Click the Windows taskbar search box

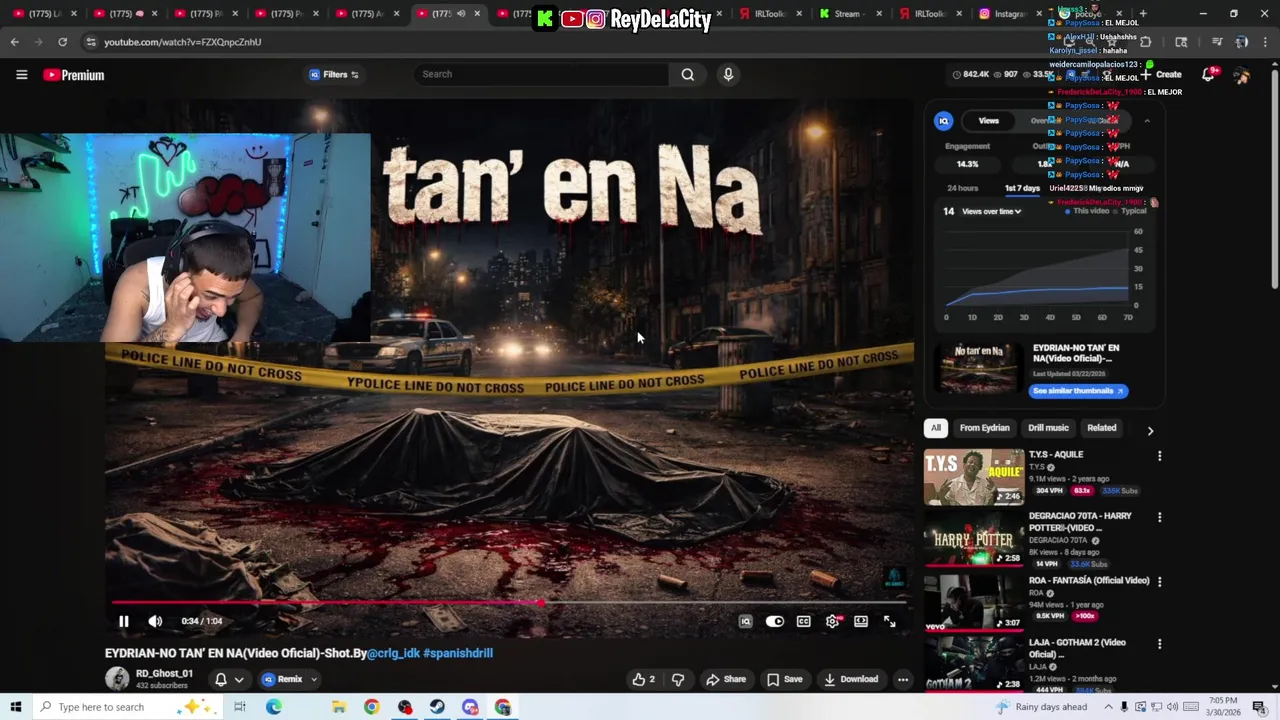[x=130, y=707]
